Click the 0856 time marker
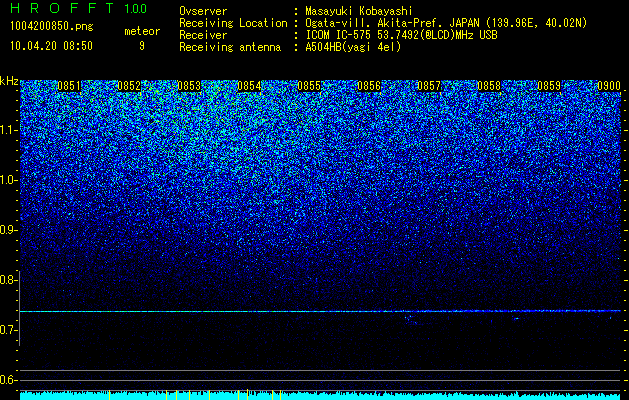Viewport: 629px width, 400px height. click(x=369, y=86)
